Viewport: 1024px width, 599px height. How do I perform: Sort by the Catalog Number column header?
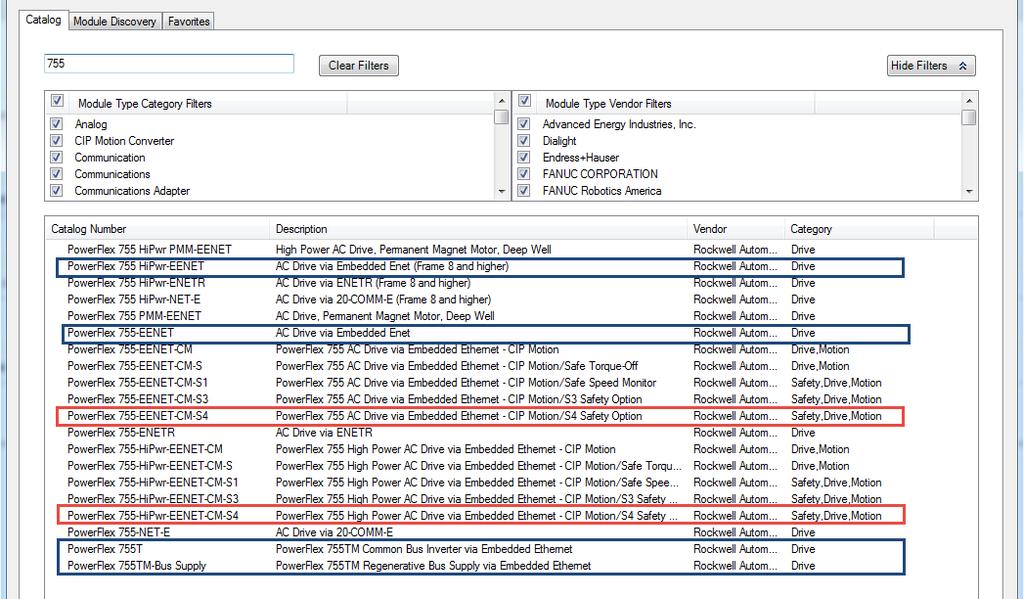pos(157,229)
